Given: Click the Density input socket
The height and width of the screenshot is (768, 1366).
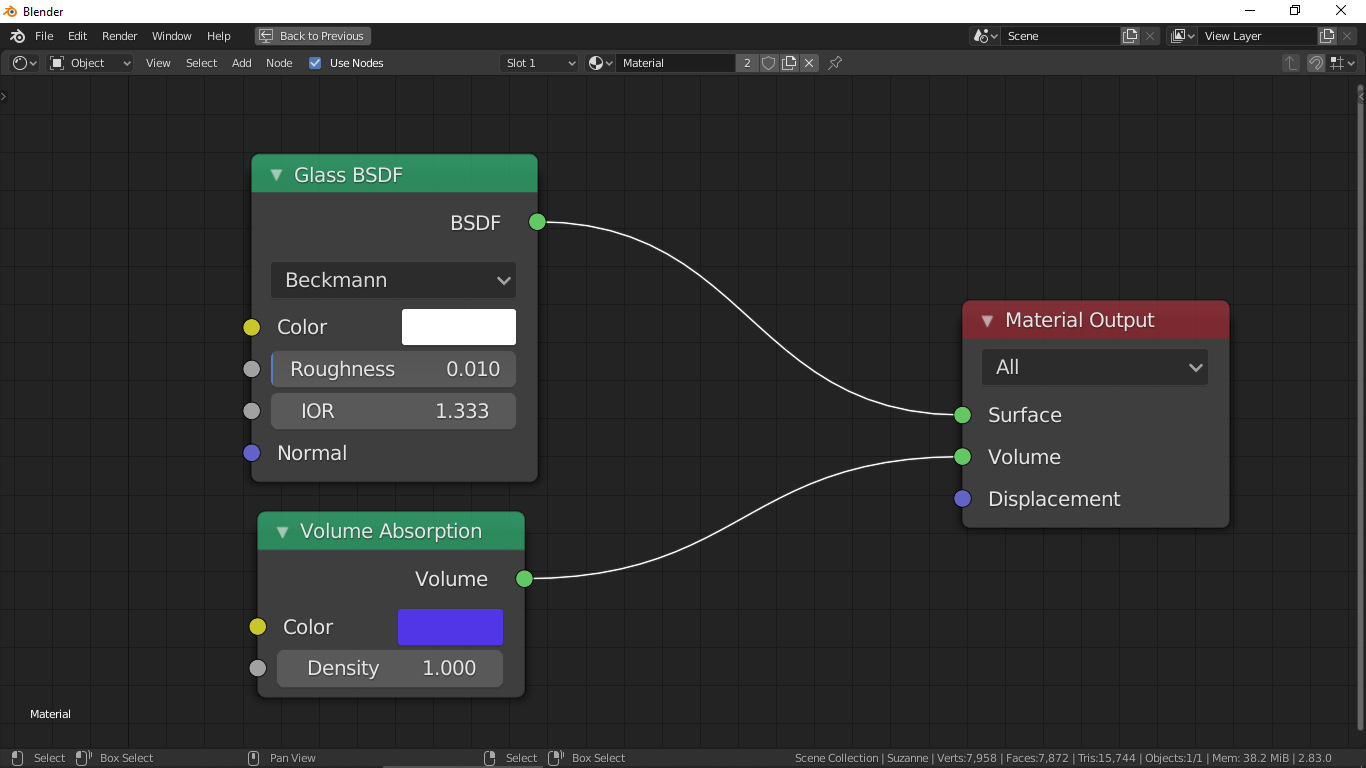Looking at the screenshot, I should [x=258, y=668].
